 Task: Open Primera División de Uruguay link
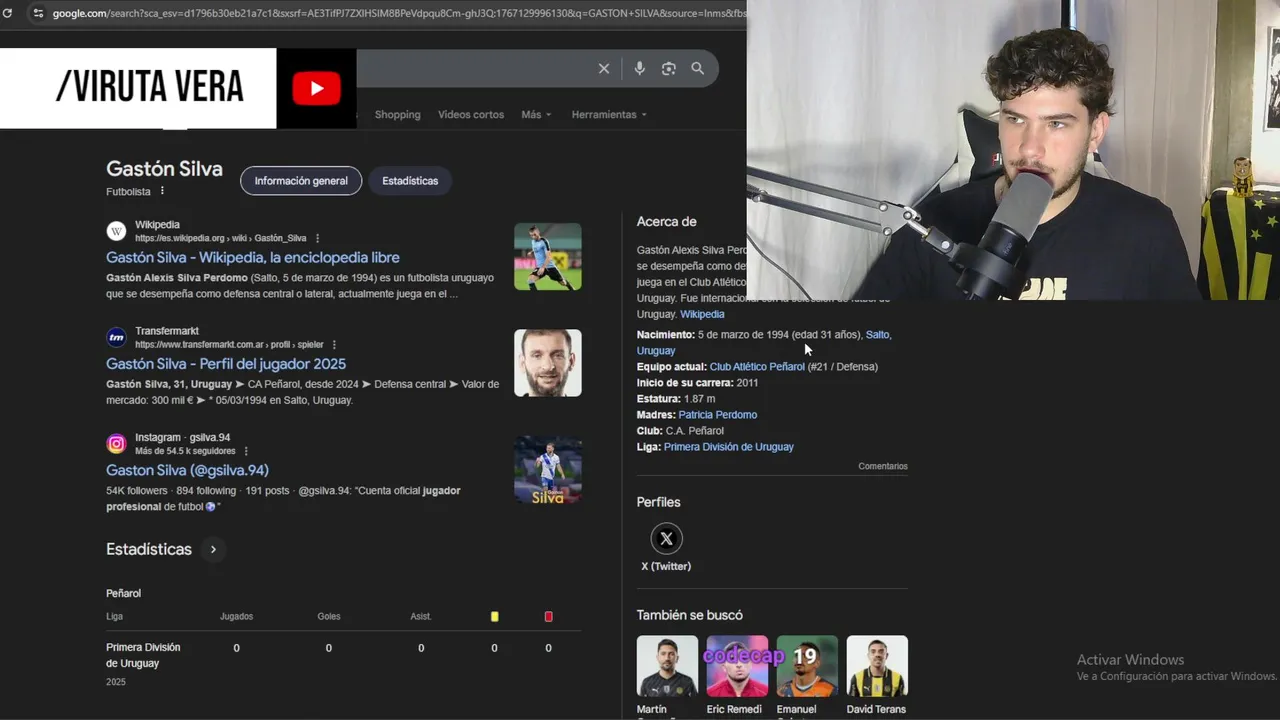tap(729, 447)
